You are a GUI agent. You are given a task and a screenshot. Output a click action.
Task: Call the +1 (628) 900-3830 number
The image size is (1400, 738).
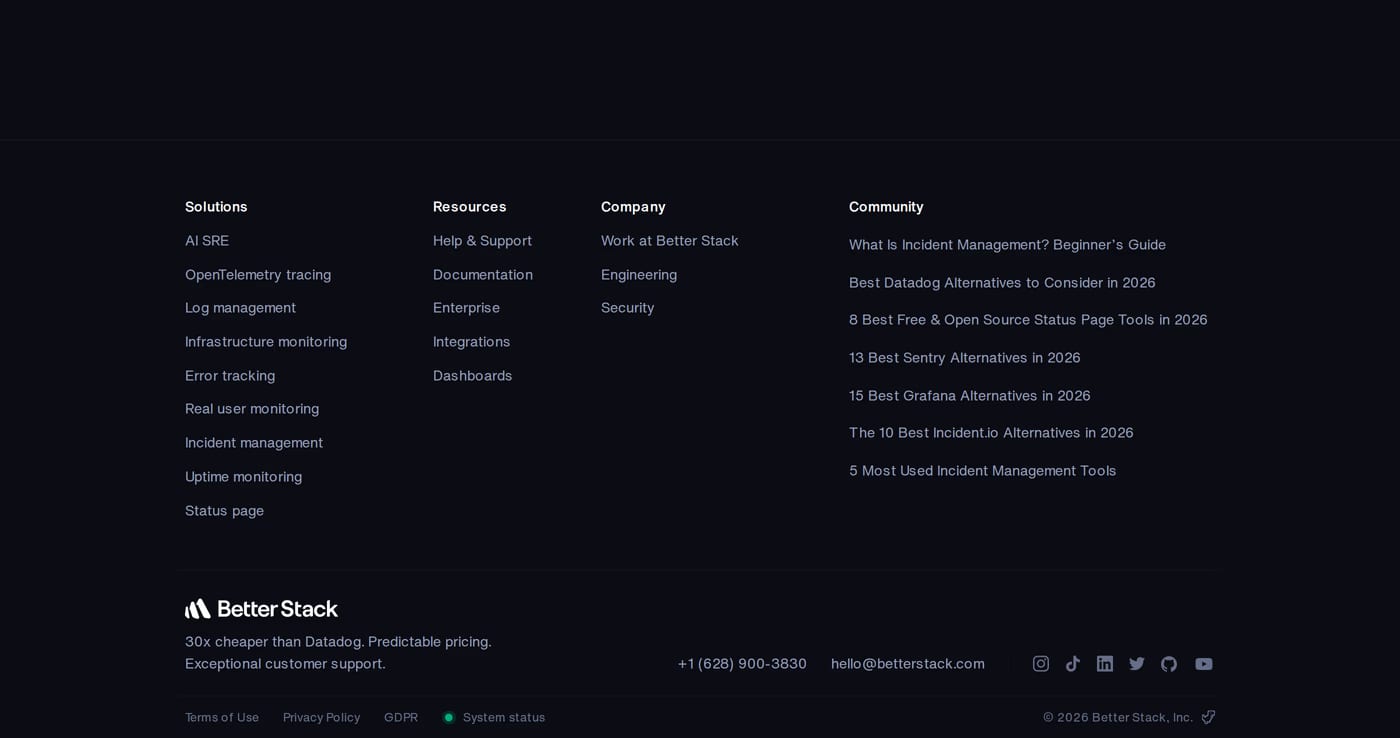click(x=742, y=664)
